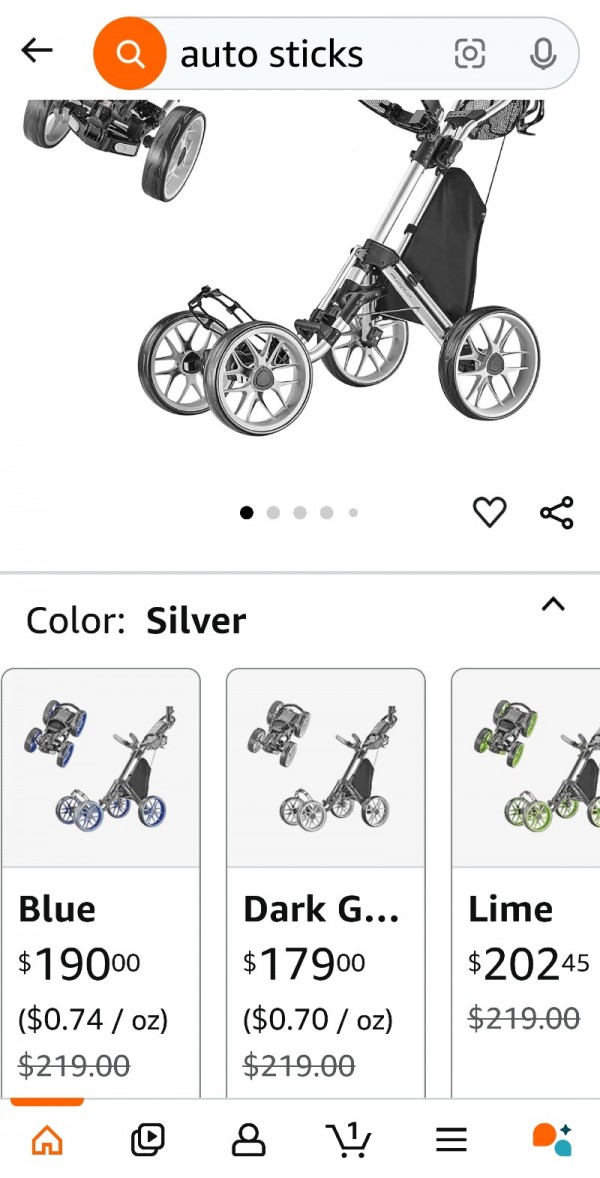The width and height of the screenshot is (600, 1178).
Task: Tap the back arrow to return
Action: [x=36, y=50]
